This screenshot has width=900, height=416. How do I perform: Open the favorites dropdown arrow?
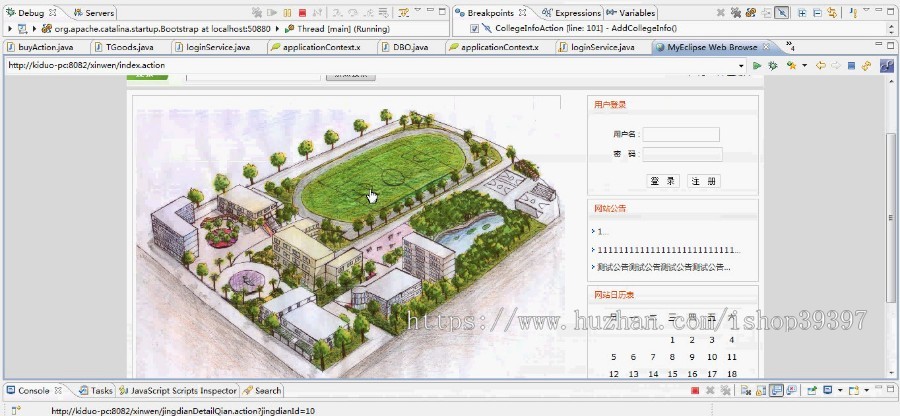coord(804,66)
